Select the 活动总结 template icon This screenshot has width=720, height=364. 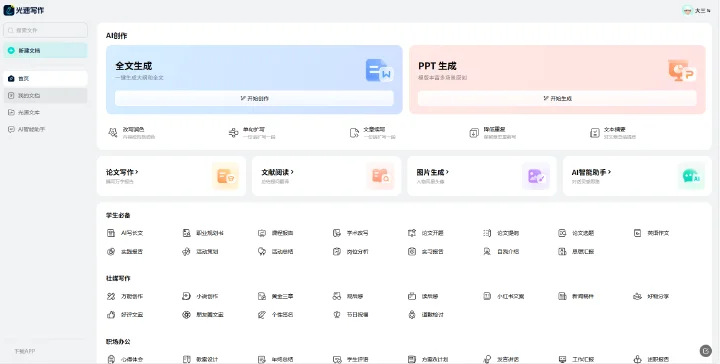click(x=262, y=252)
